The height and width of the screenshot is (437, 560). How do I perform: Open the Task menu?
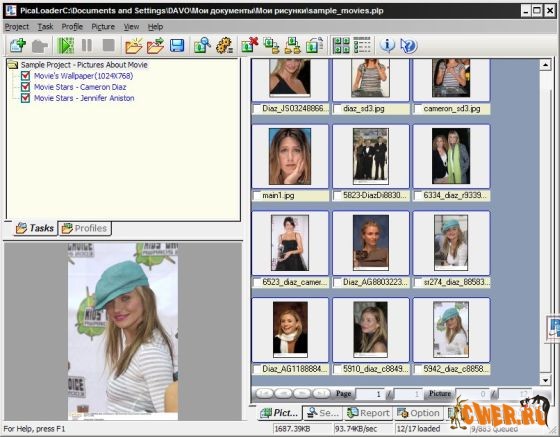[45, 27]
